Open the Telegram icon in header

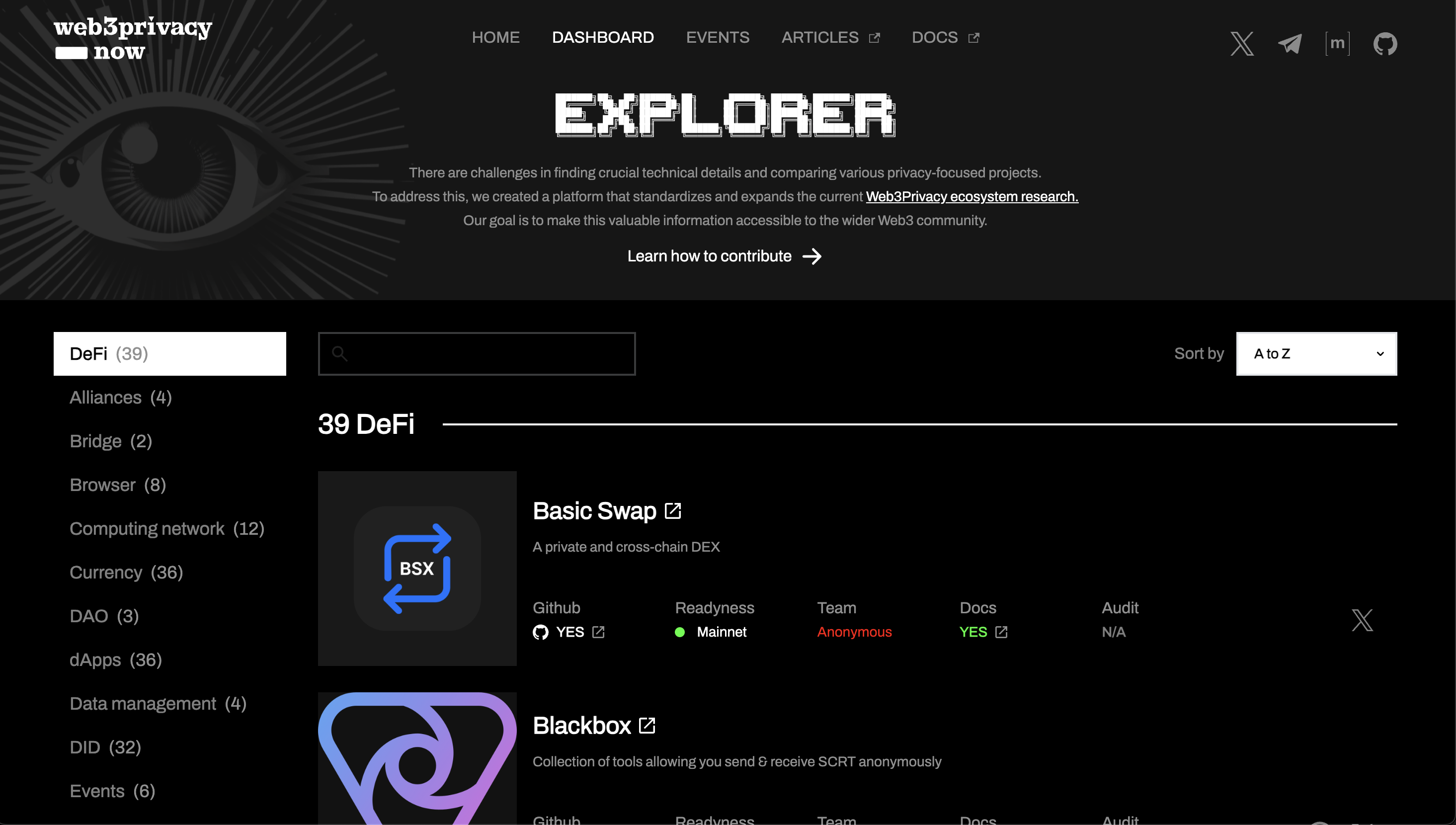1290,44
